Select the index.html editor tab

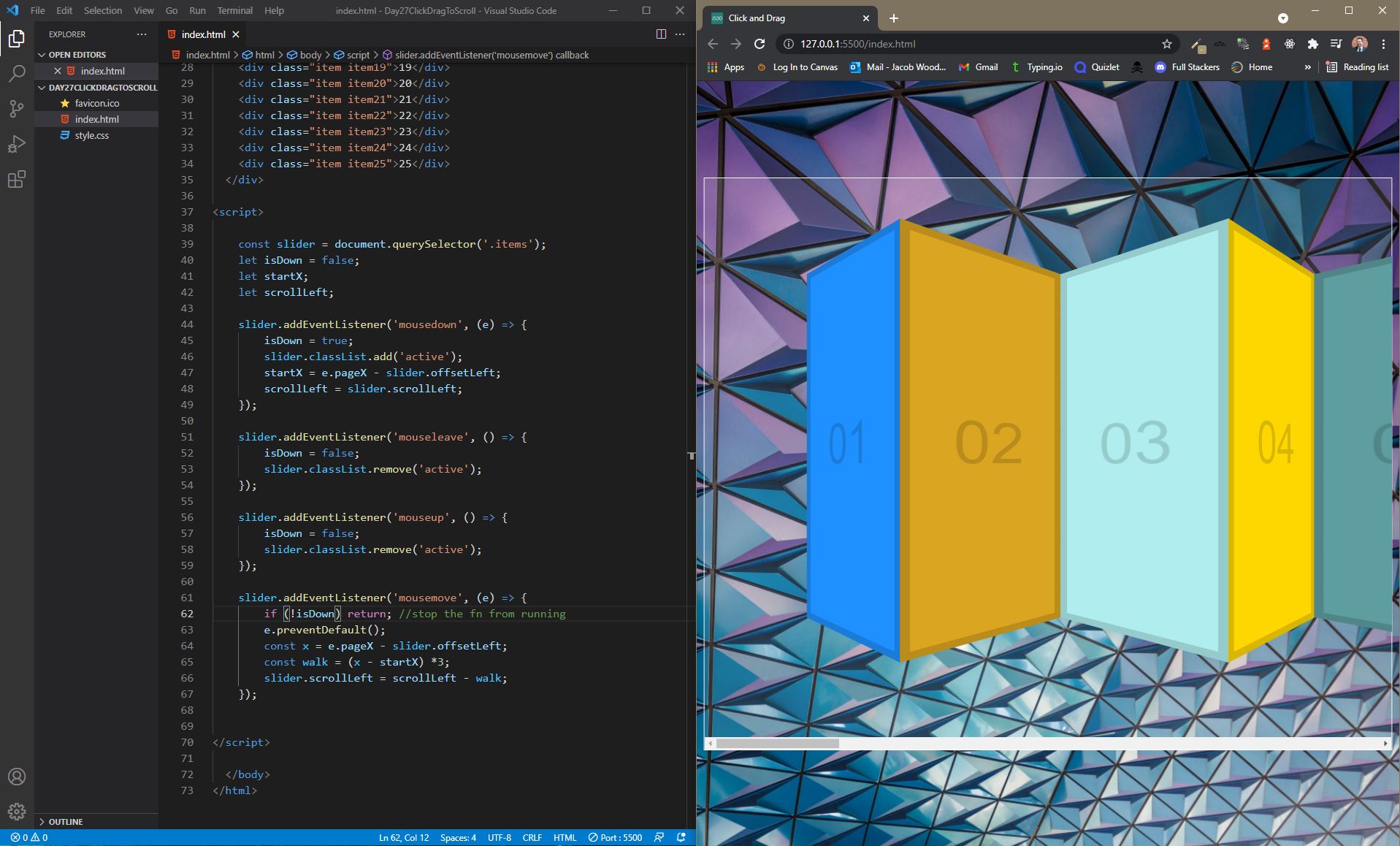click(203, 34)
